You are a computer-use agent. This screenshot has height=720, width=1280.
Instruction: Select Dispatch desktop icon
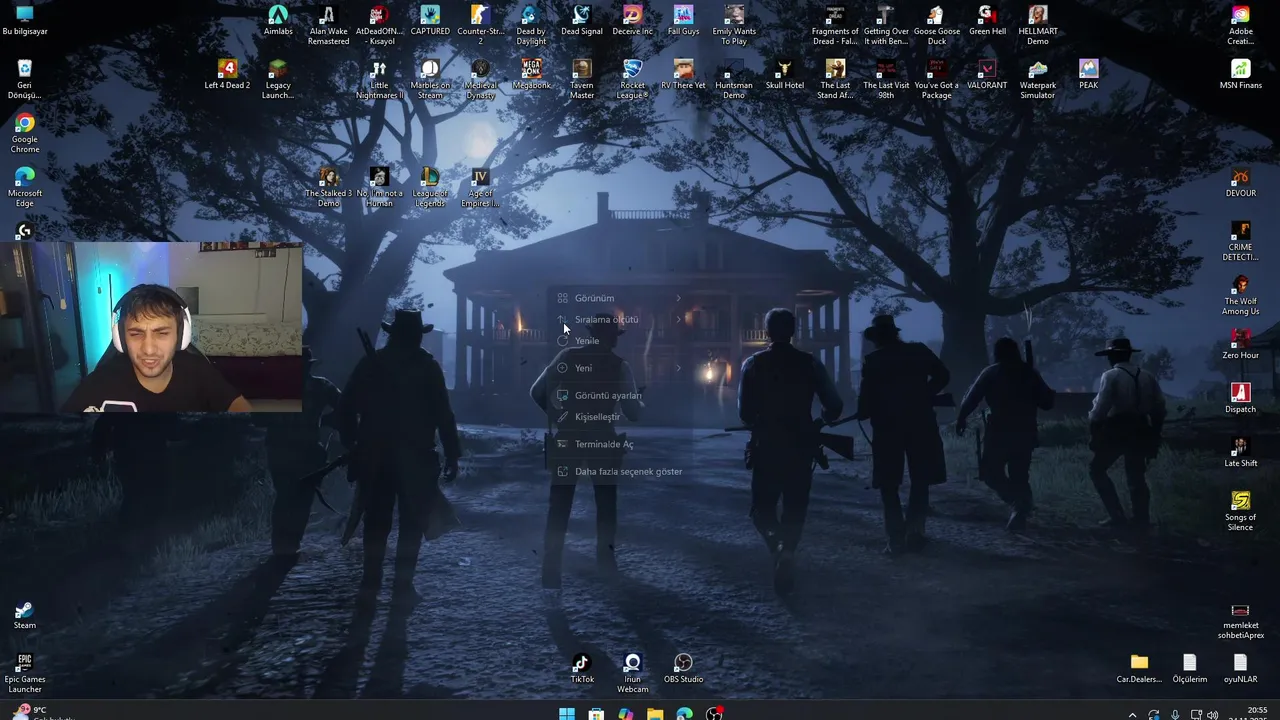click(1240, 398)
